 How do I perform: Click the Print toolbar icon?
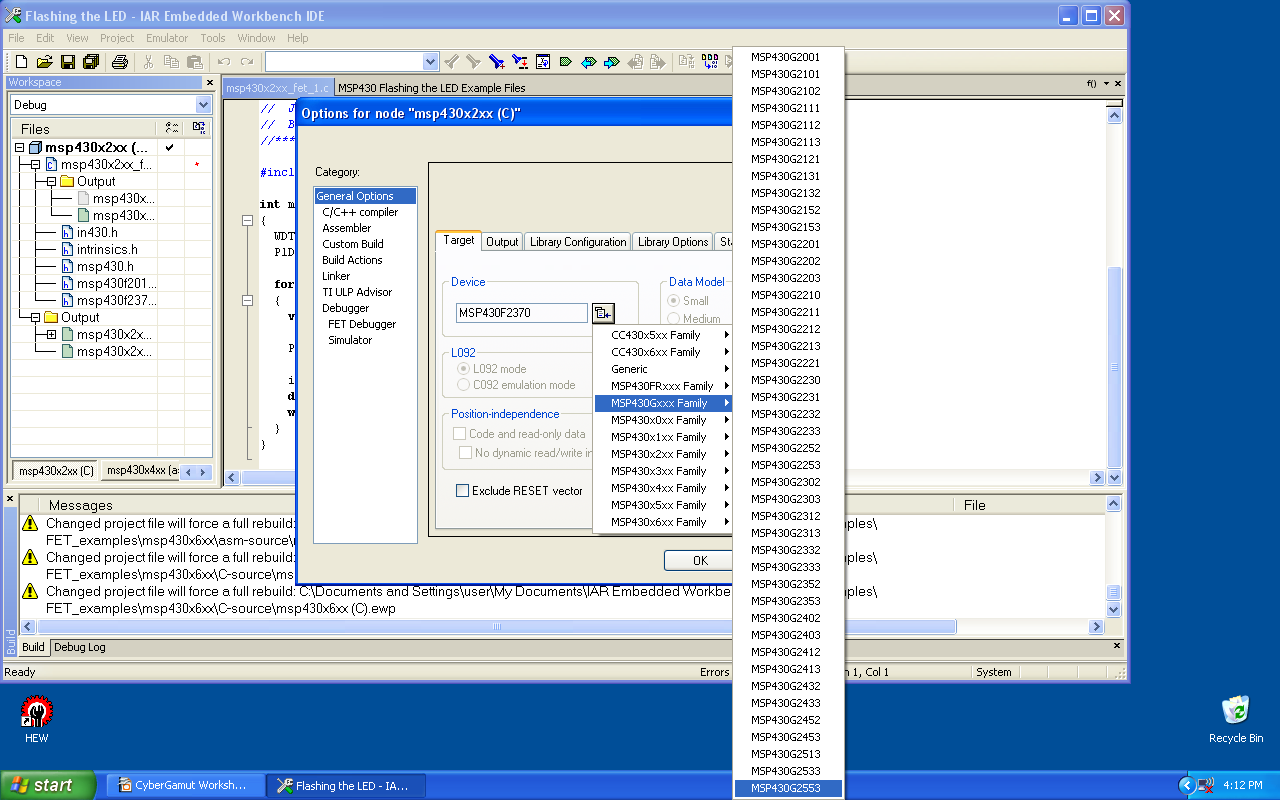coord(120,62)
